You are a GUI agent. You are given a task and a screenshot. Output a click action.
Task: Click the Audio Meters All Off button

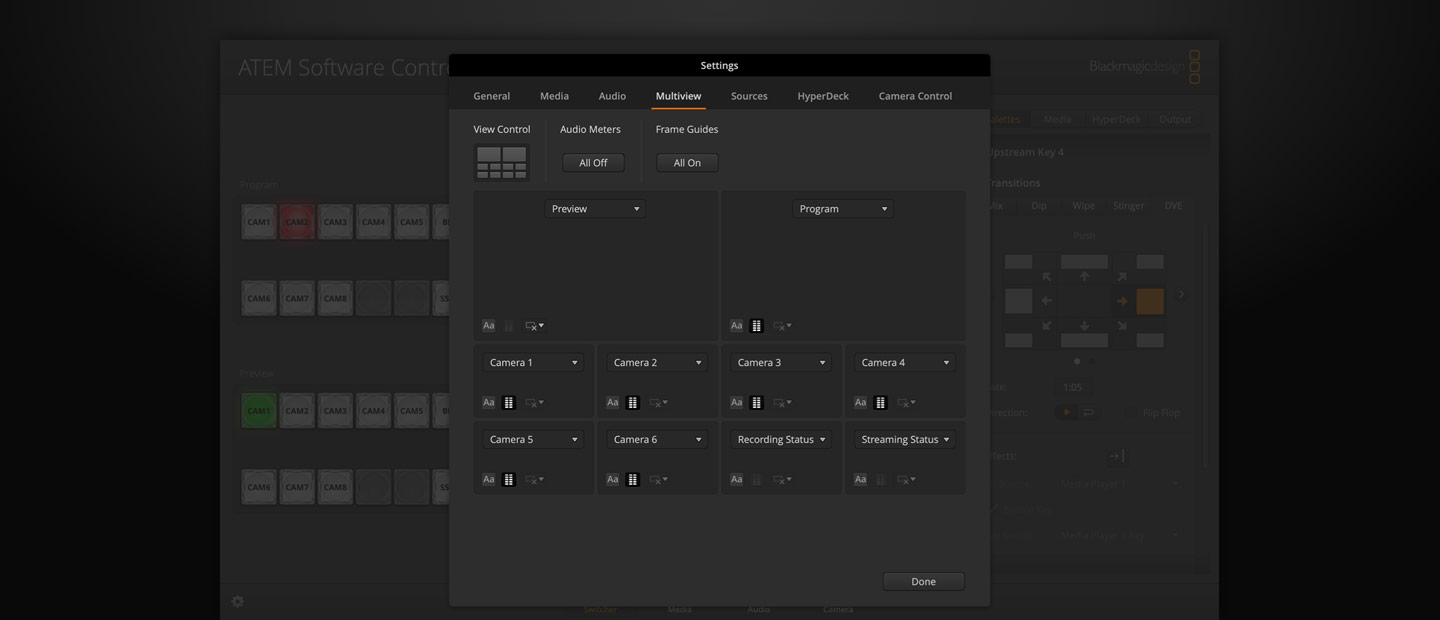point(593,163)
